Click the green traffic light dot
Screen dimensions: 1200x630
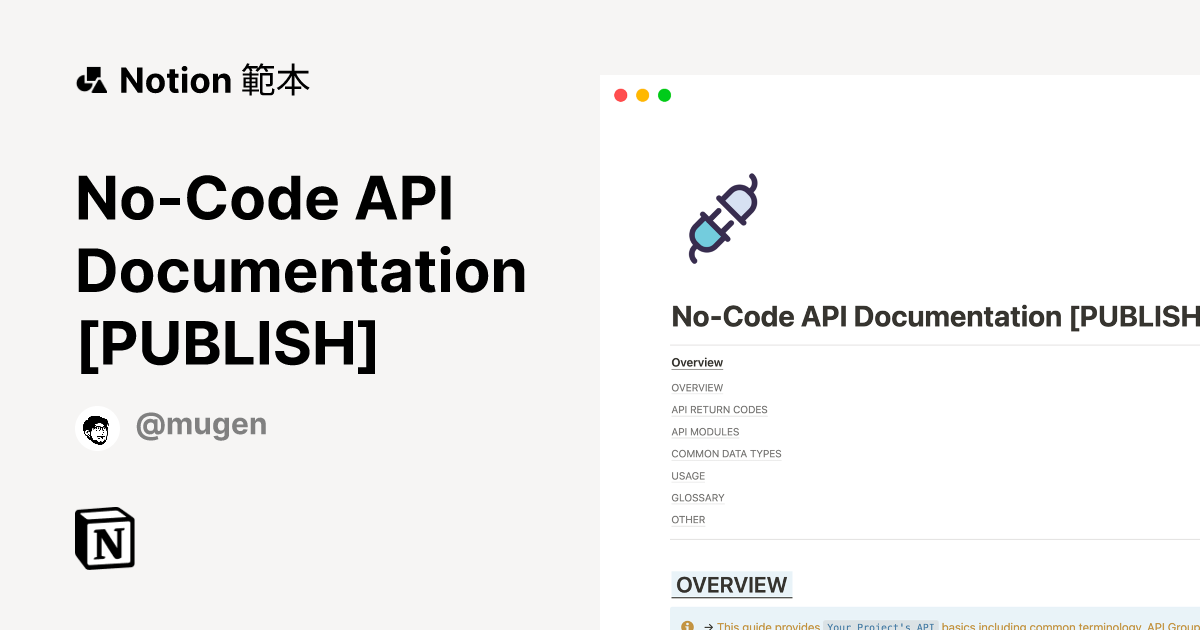pos(664,94)
